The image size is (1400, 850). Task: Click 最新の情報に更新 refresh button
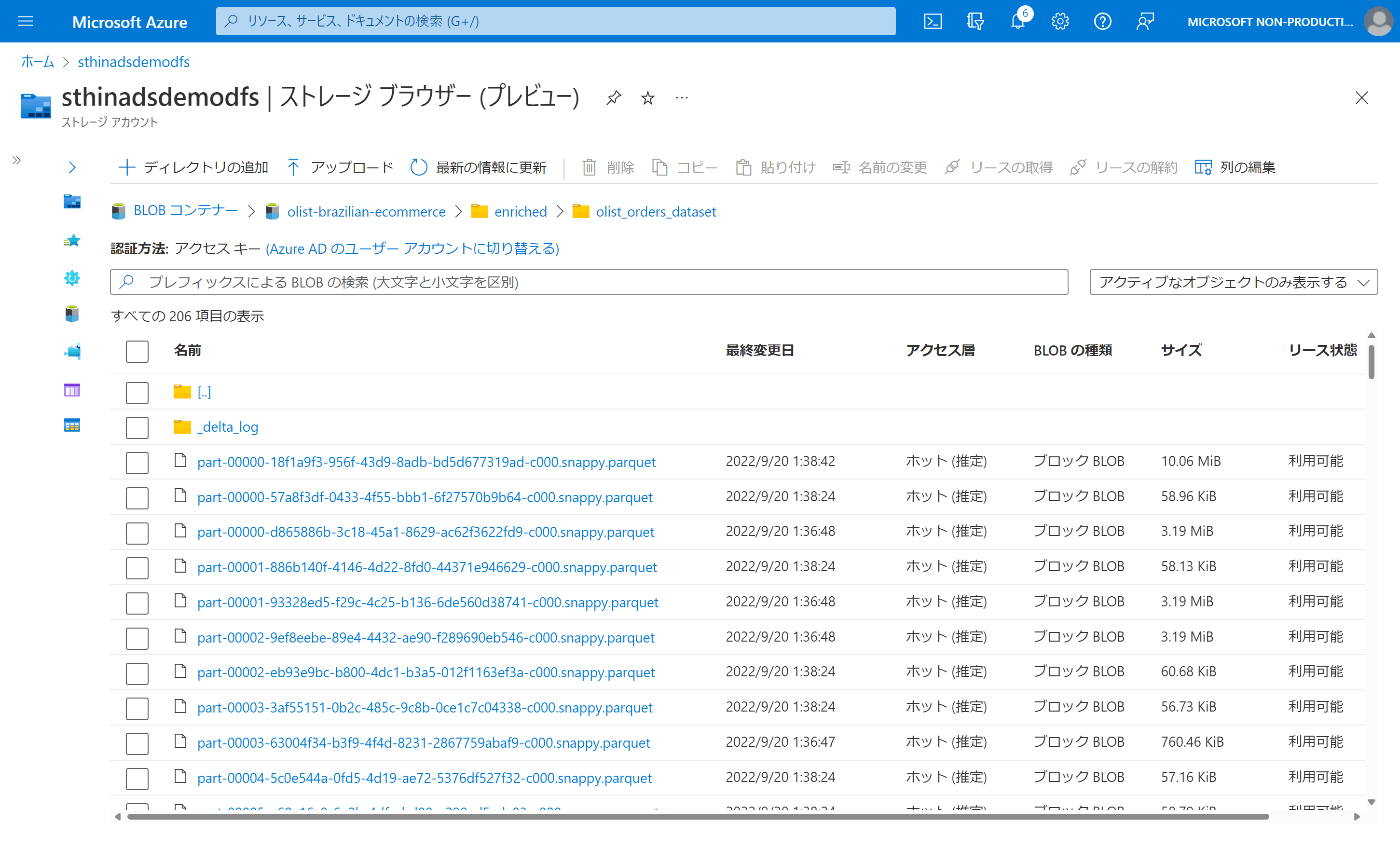click(x=479, y=168)
